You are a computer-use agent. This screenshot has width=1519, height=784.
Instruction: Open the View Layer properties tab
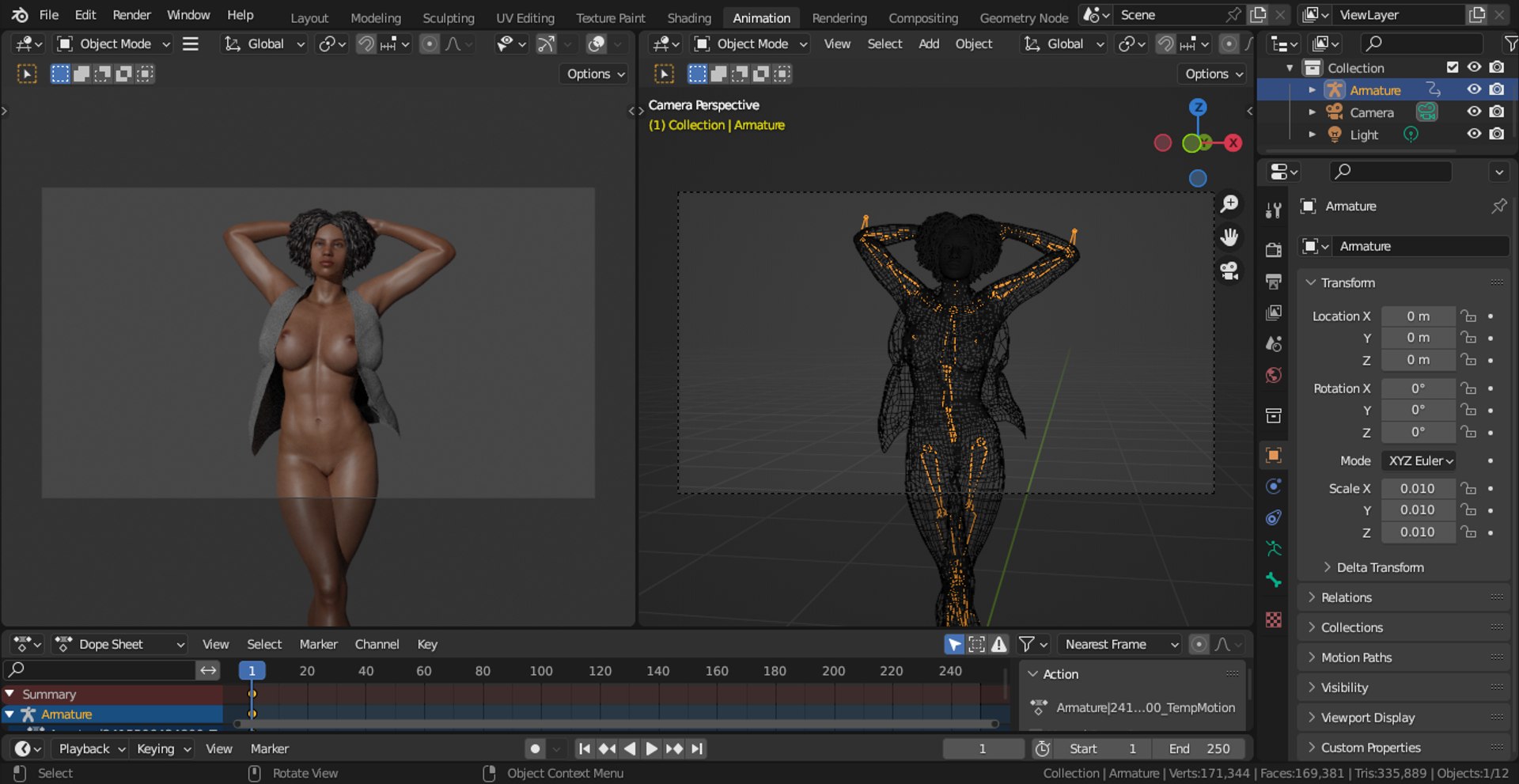1274,312
